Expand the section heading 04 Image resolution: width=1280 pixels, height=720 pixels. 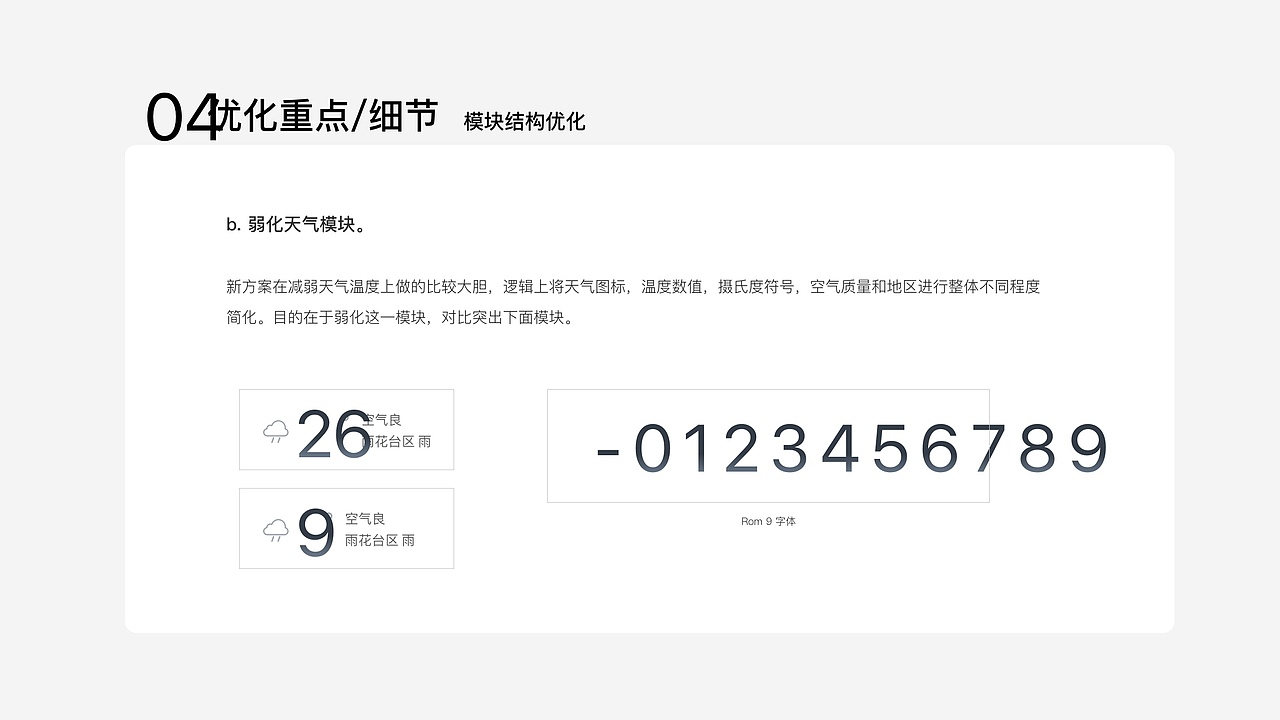(181, 113)
